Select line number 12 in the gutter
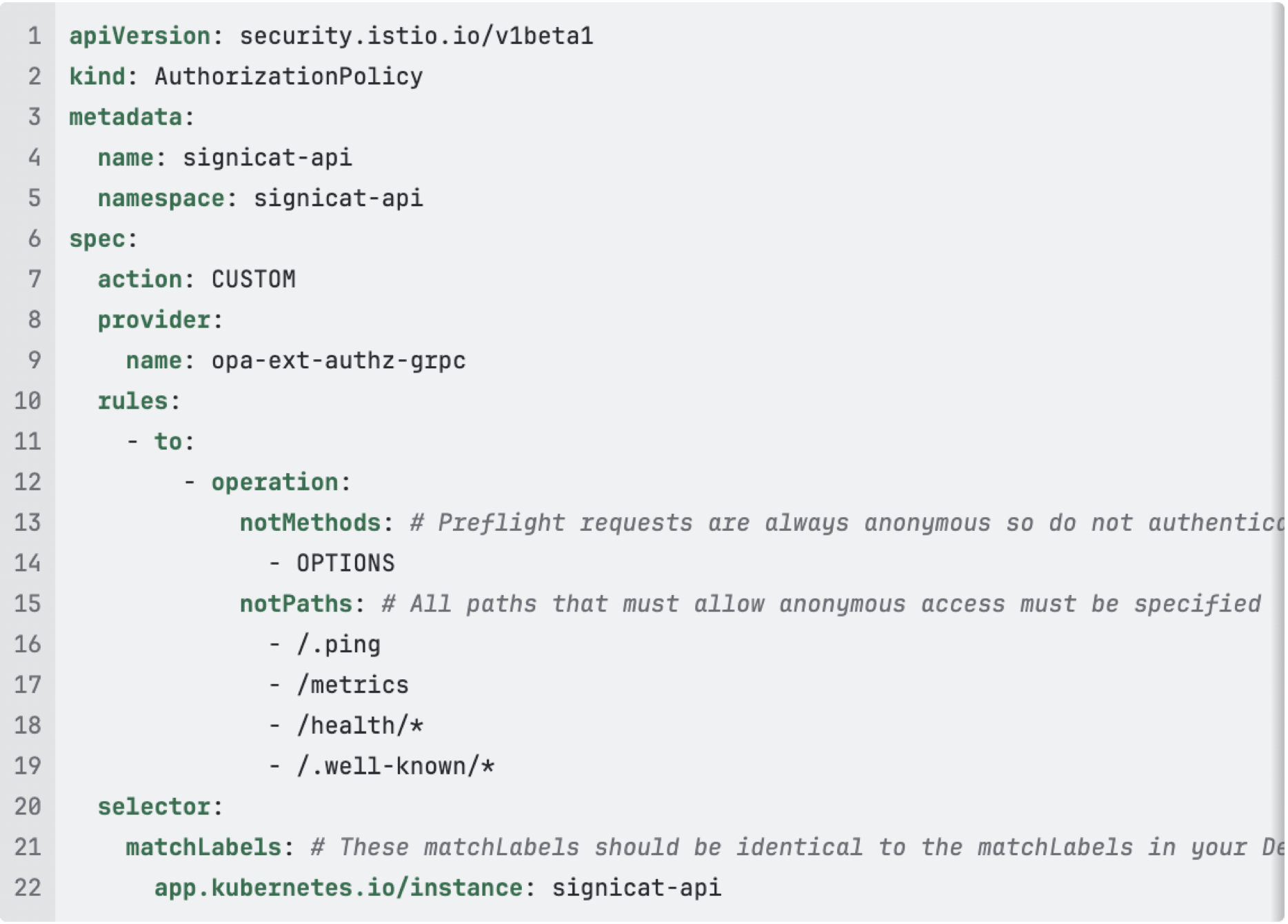Image resolution: width=1288 pixels, height=924 pixels. [28, 482]
